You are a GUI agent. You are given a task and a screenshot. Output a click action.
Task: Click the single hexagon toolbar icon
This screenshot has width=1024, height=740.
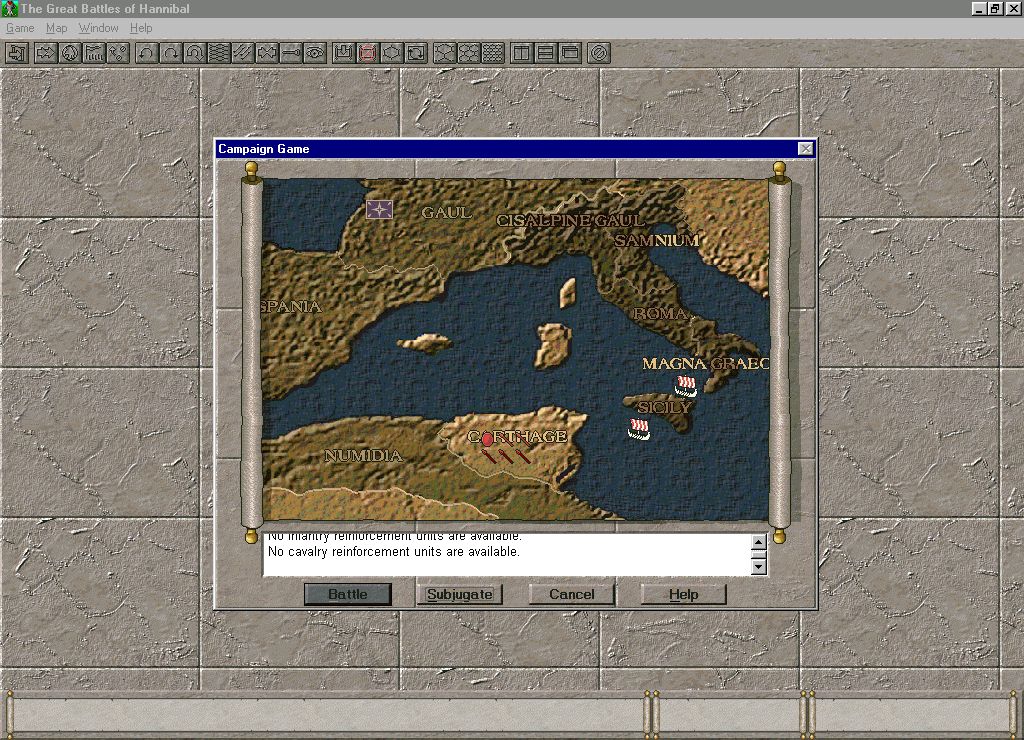tap(392, 53)
